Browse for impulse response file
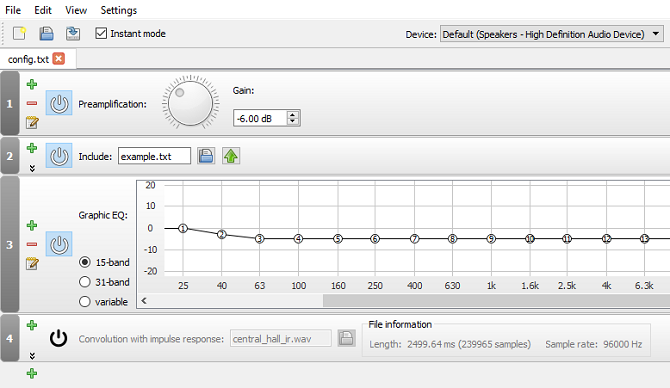This screenshot has height=388, width=670. tap(347, 338)
